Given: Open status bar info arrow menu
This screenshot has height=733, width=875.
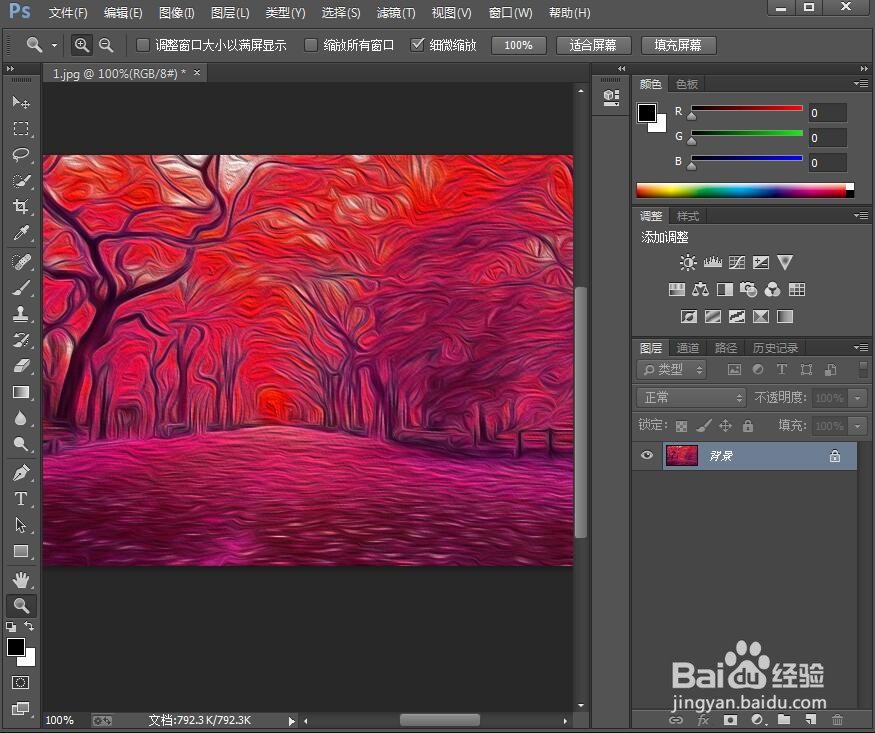Looking at the screenshot, I should pyautogui.click(x=291, y=721).
